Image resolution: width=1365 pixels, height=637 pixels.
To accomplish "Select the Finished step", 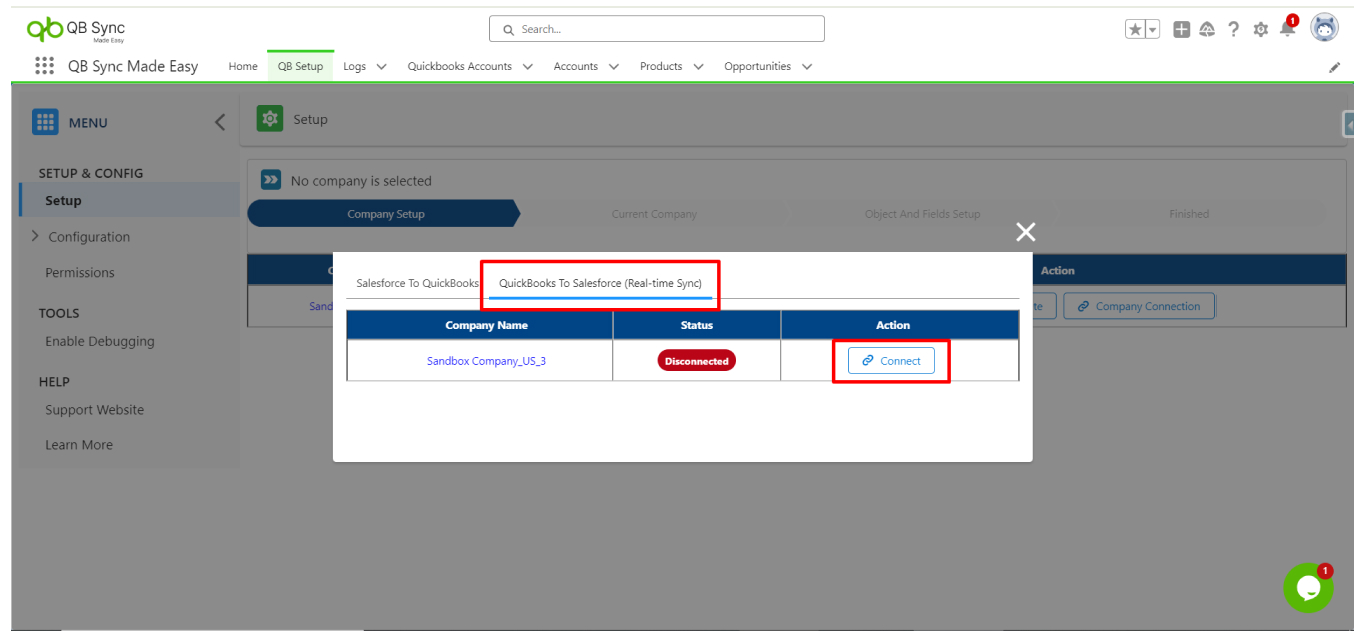I will pyautogui.click(x=1189, y=214).
